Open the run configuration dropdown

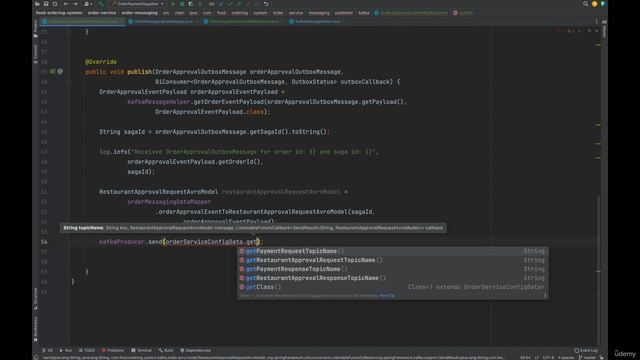pyautogui.click(x=138, y=4)
